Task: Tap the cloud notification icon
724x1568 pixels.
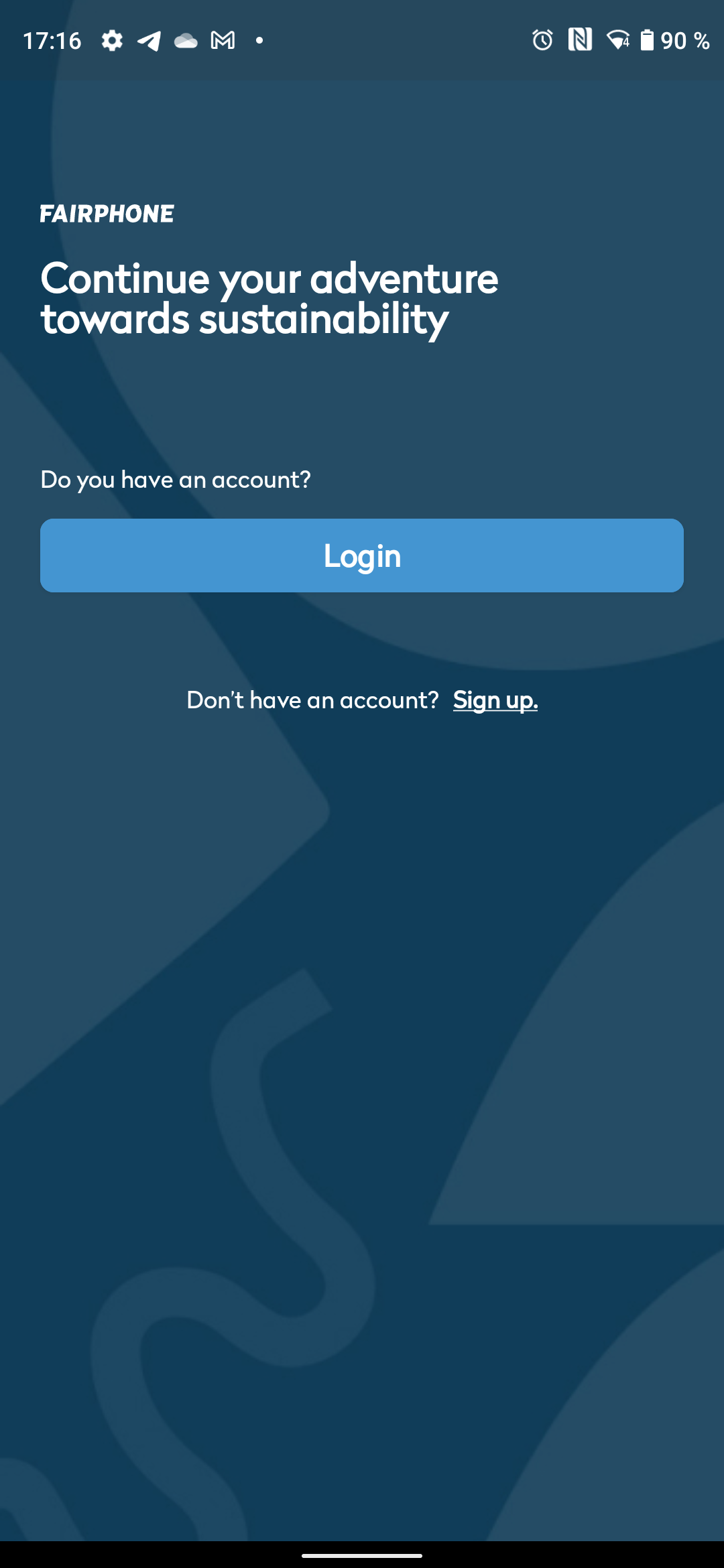Action: pos(186,41)
